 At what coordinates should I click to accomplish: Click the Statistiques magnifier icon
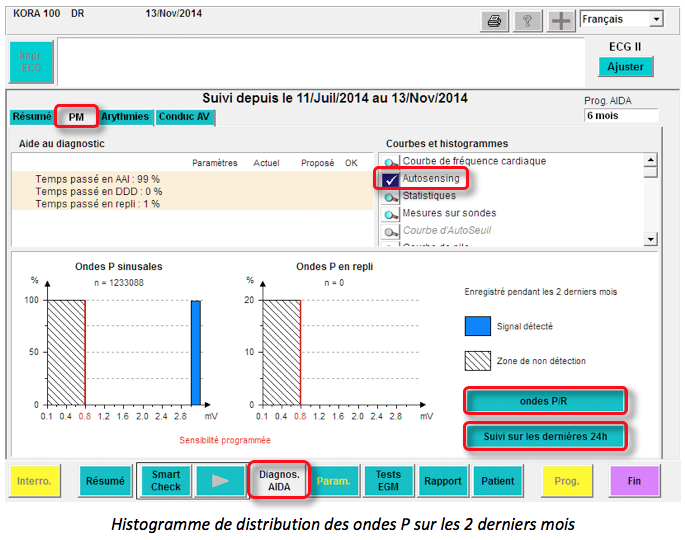(x=390, y=196)
